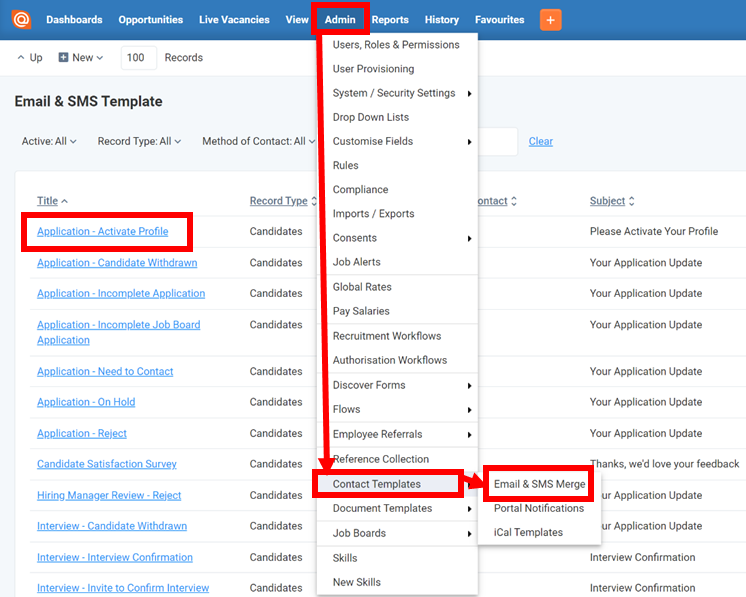Expand Flows submenu
Viewport: 746px width, 597px height.
[x=469, y=410]
